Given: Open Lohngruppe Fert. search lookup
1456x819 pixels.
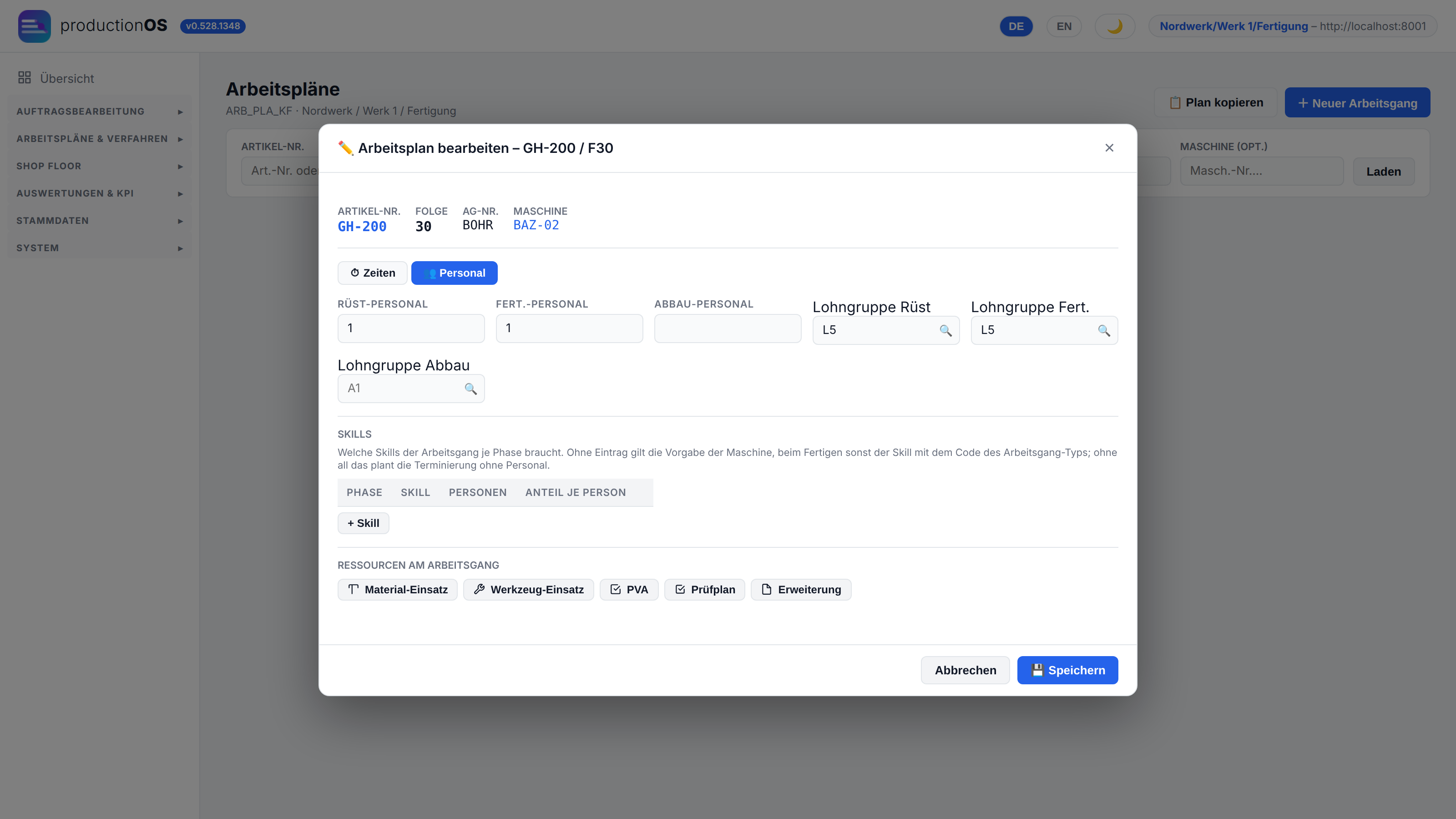Looking at the screenshot, I should tap(1103, 330).
